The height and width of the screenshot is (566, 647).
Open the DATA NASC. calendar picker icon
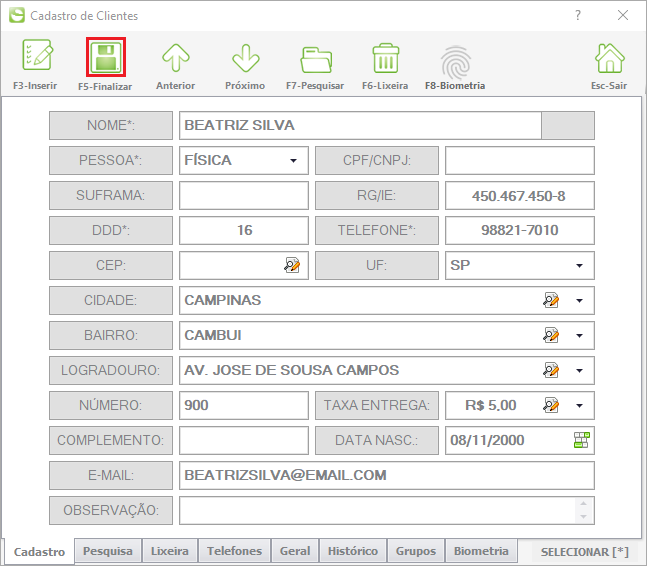(582, 440)
